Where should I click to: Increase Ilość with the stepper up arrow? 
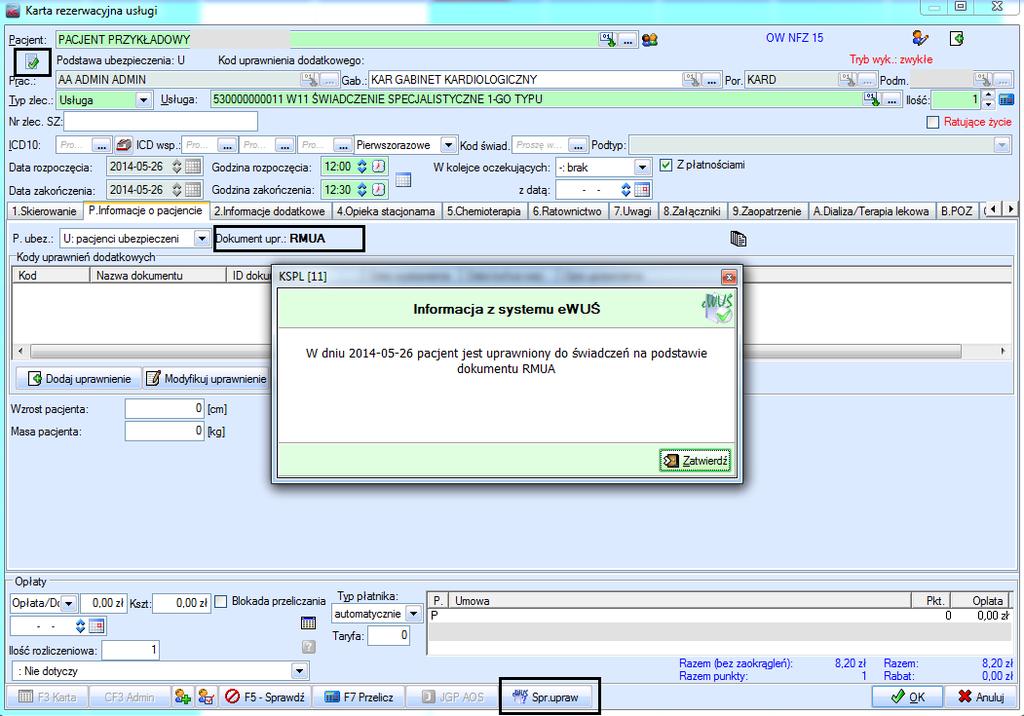(x=988, y=95)
